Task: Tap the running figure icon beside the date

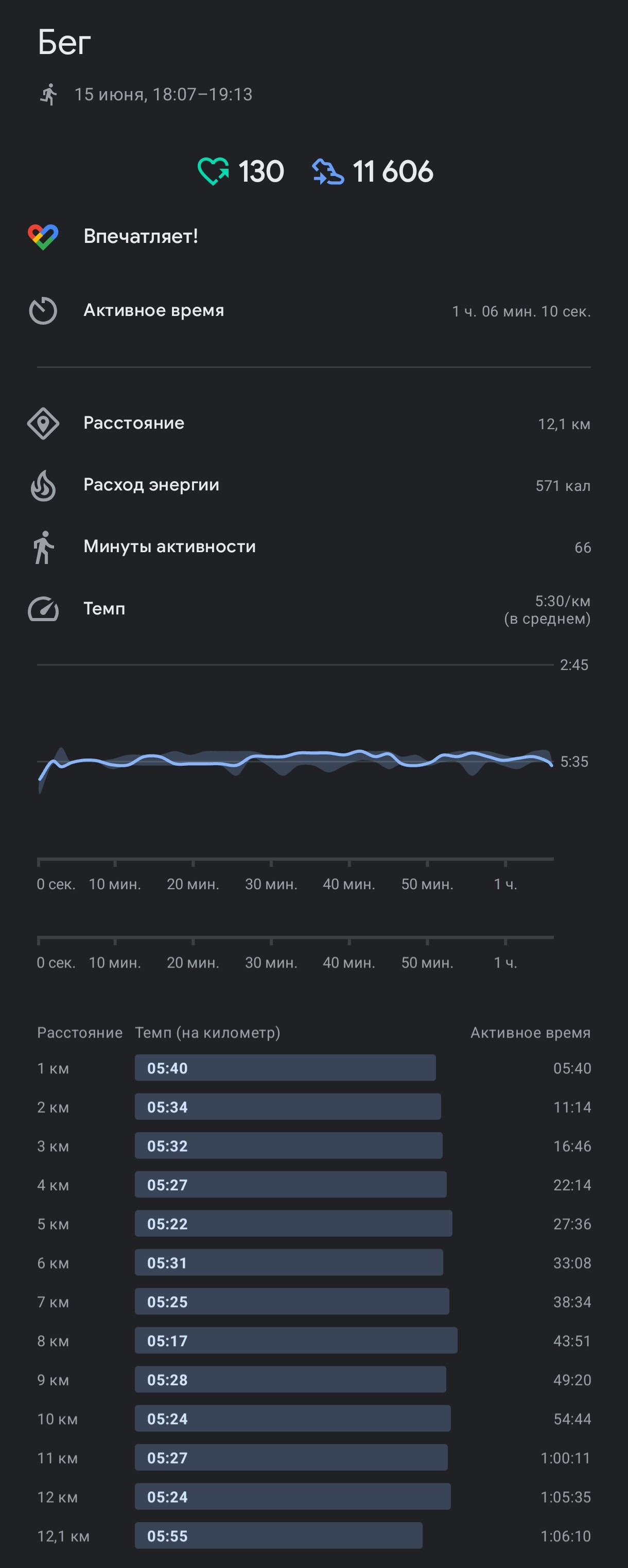Action: coord(49,94)
